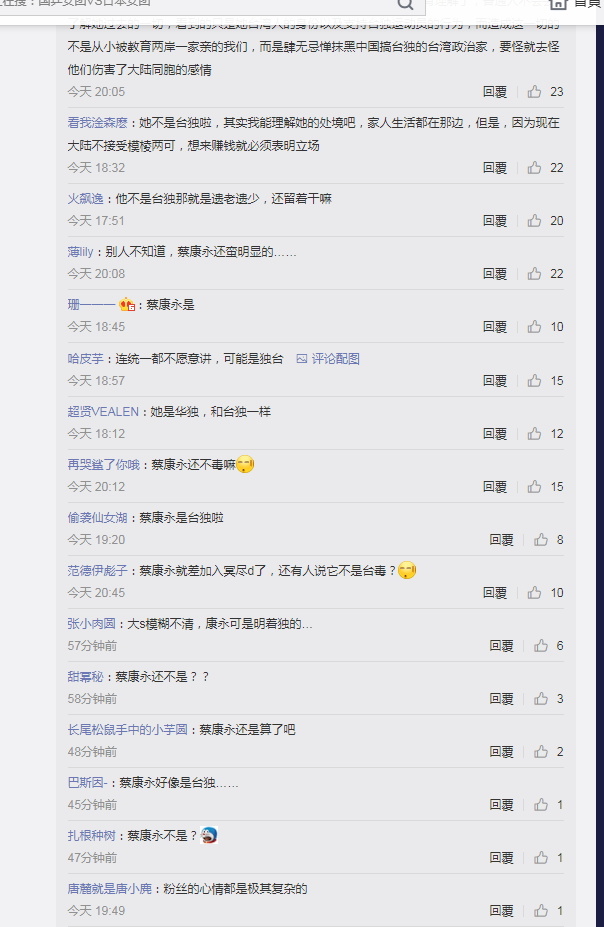The width and height of the screenshot is (604, 927).
Task: Open 再哭鲨了你哦's user profile
Action: click(x=103, y=465)
